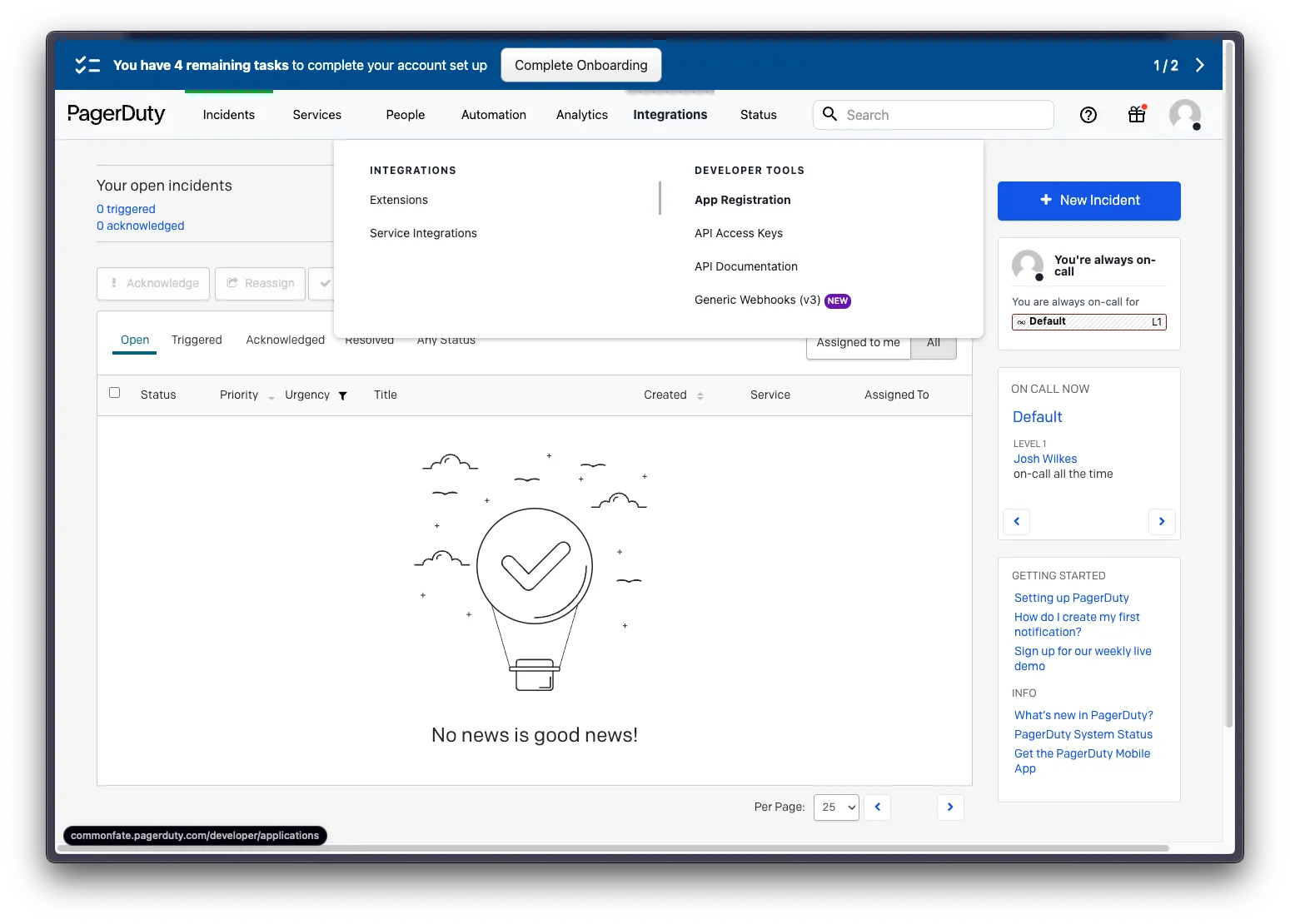Toggle the Assigned to me filter

tap(858, 343)
